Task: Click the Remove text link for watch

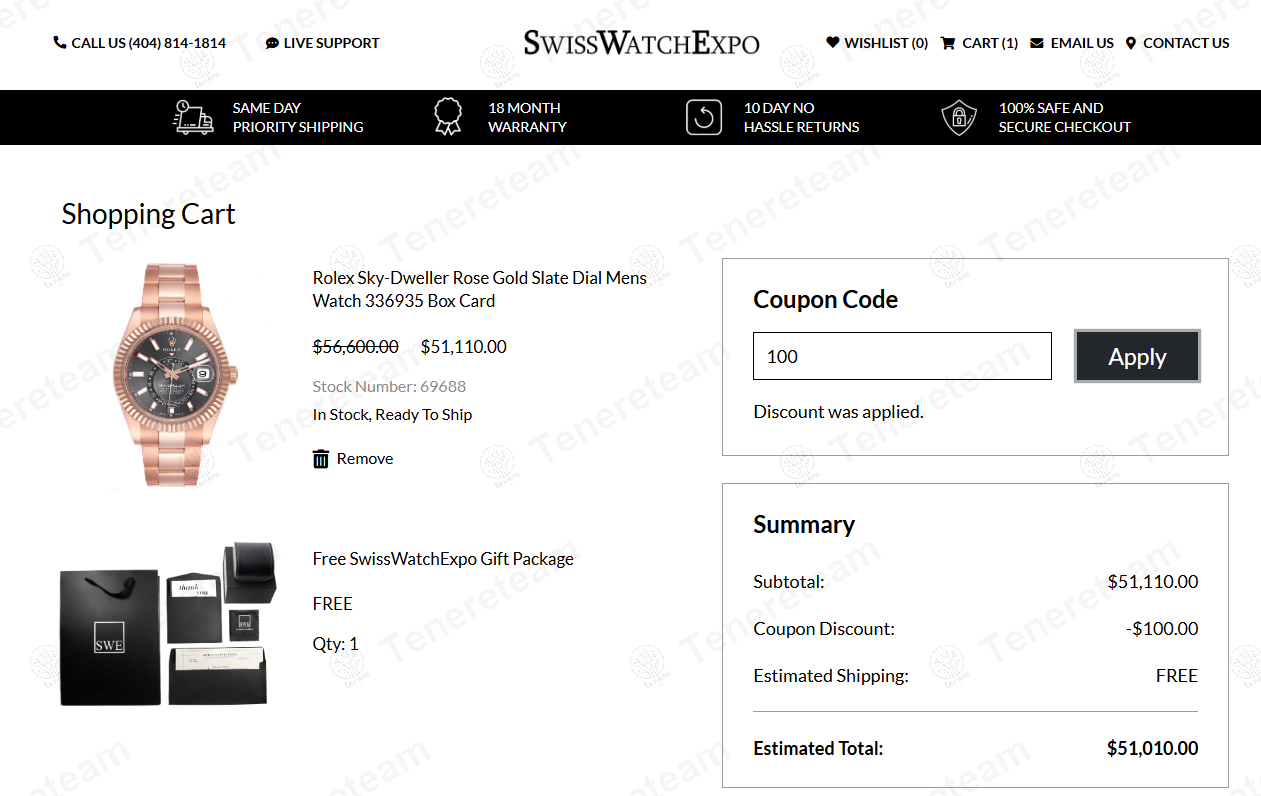Action: coord(365,459)
